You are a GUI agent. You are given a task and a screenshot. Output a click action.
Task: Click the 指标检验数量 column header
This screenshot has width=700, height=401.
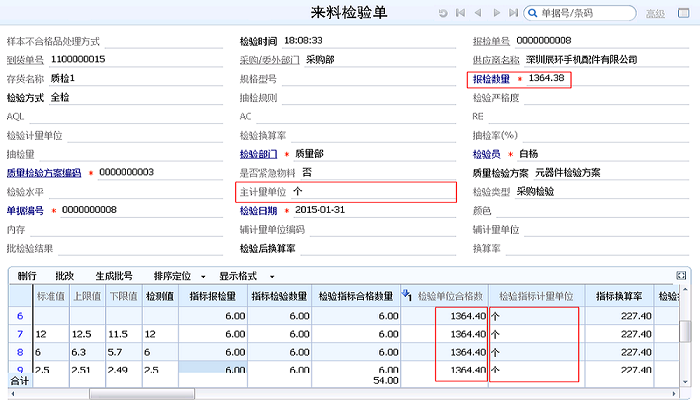click(x=279, y=296)
